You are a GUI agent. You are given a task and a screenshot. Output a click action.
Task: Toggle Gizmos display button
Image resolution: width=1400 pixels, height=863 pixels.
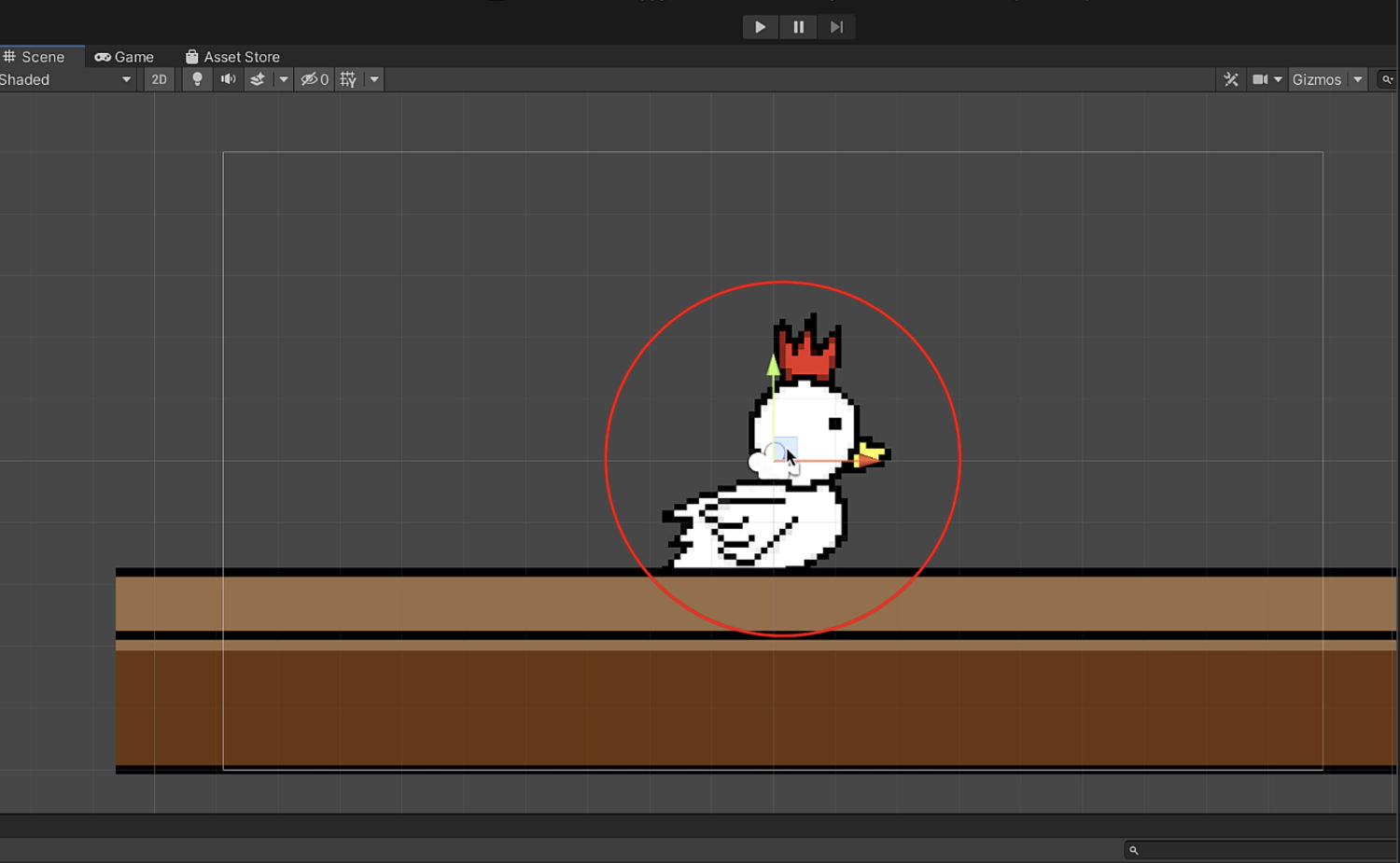1317,79
